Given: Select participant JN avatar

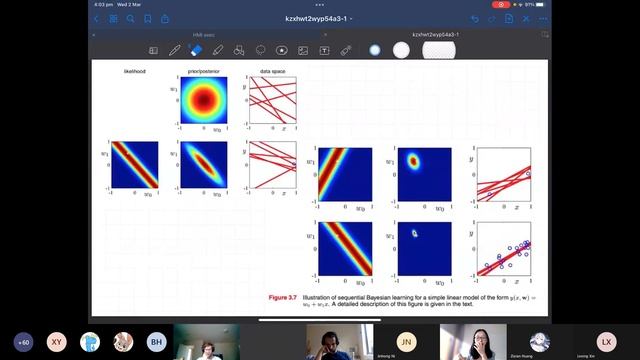Looking at the screenshot, I should click(x=406, y=342).
